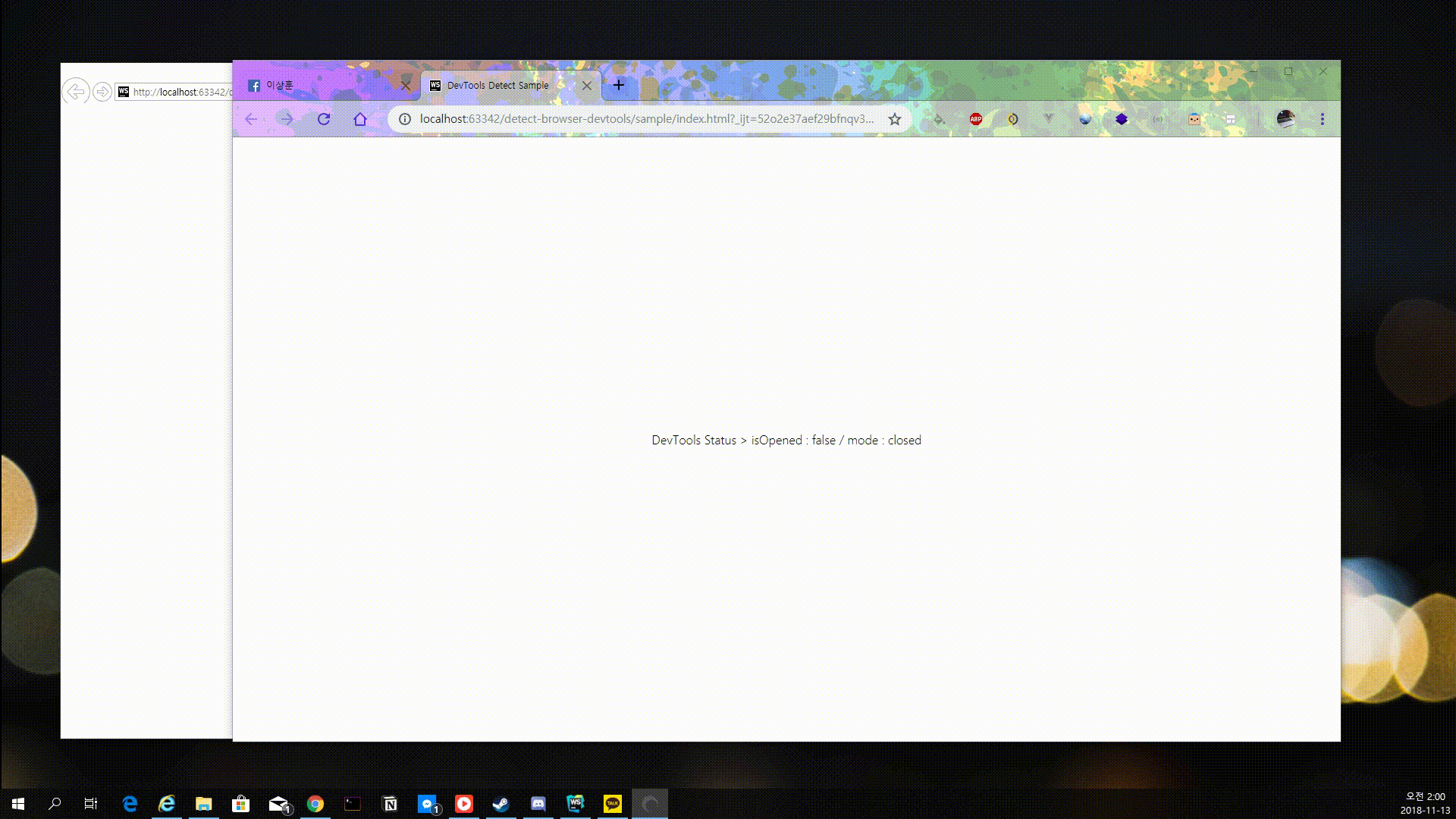Open the paint bucket extension icon
The width and height of the screenshot is (1456, 819).
939,119
